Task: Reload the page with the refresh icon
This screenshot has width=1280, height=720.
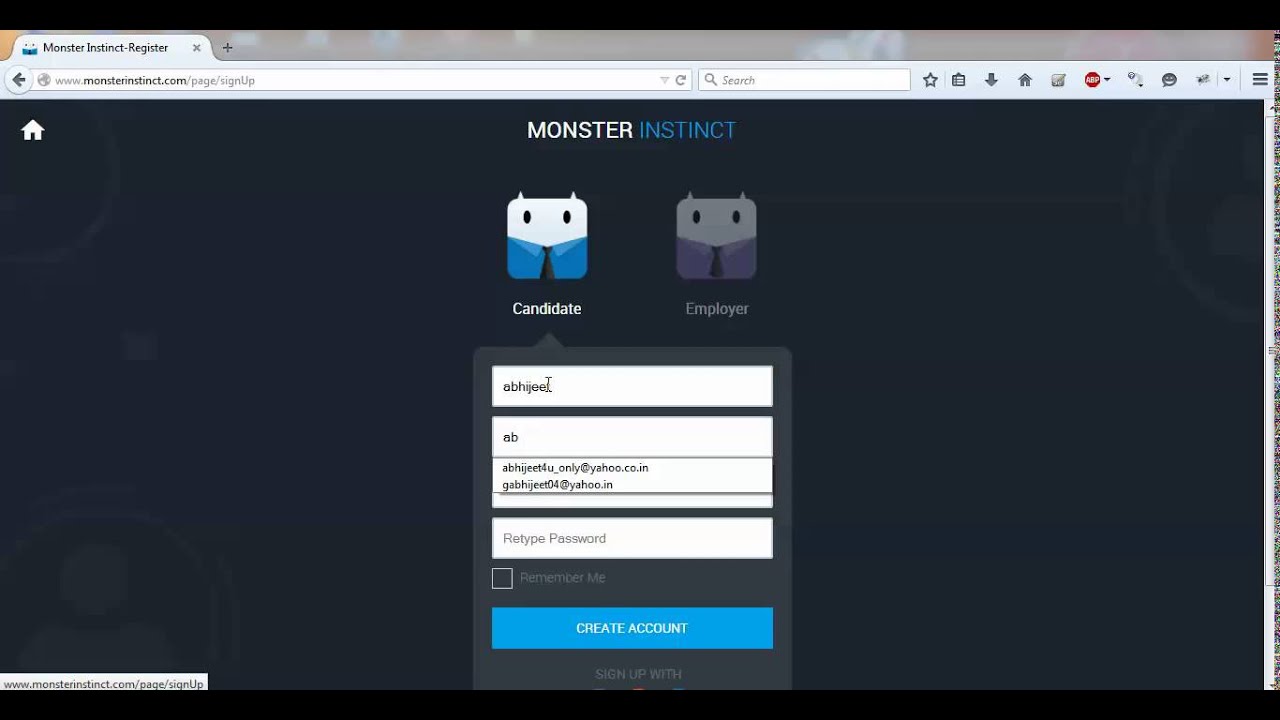Action: pyautogui.click(x=681, y=80)
